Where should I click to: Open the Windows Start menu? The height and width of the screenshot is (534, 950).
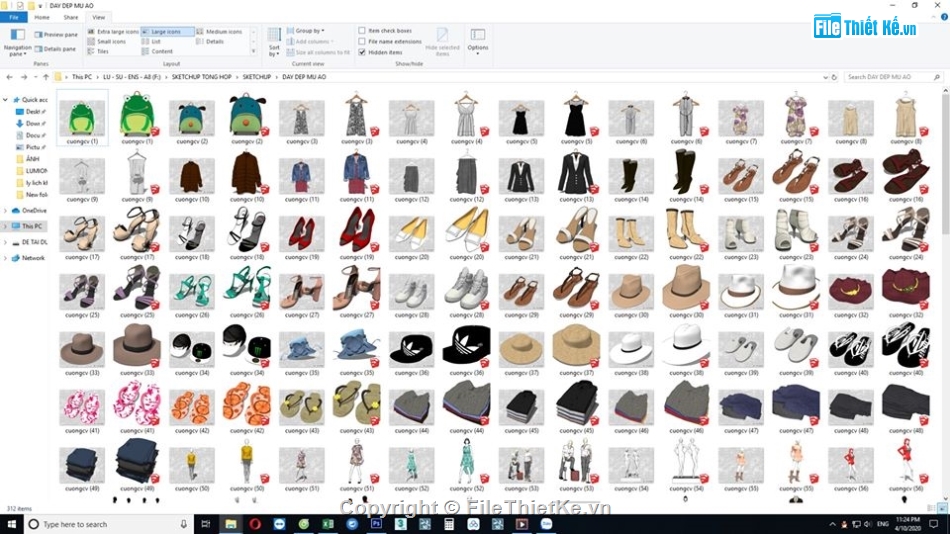[12, 524]
